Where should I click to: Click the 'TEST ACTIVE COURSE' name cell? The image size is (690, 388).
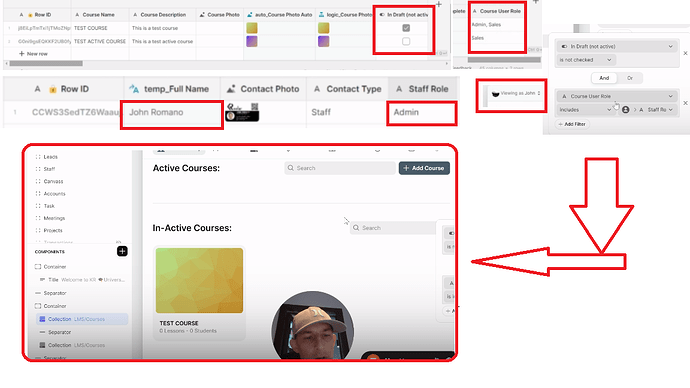(x=100, y=41)
